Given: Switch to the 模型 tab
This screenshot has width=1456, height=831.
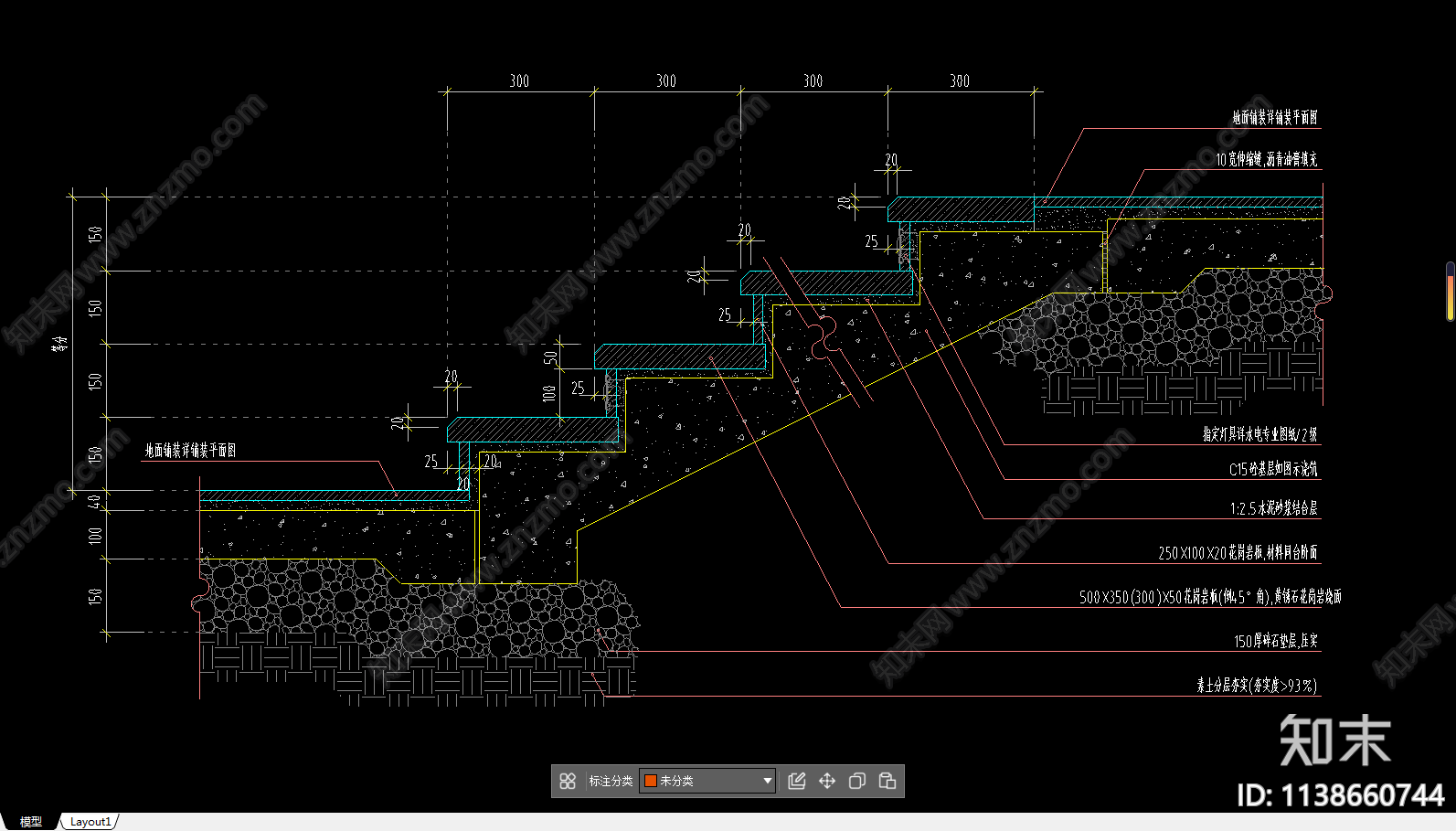Looking at the screenshot, I should [x=31, y=822].
